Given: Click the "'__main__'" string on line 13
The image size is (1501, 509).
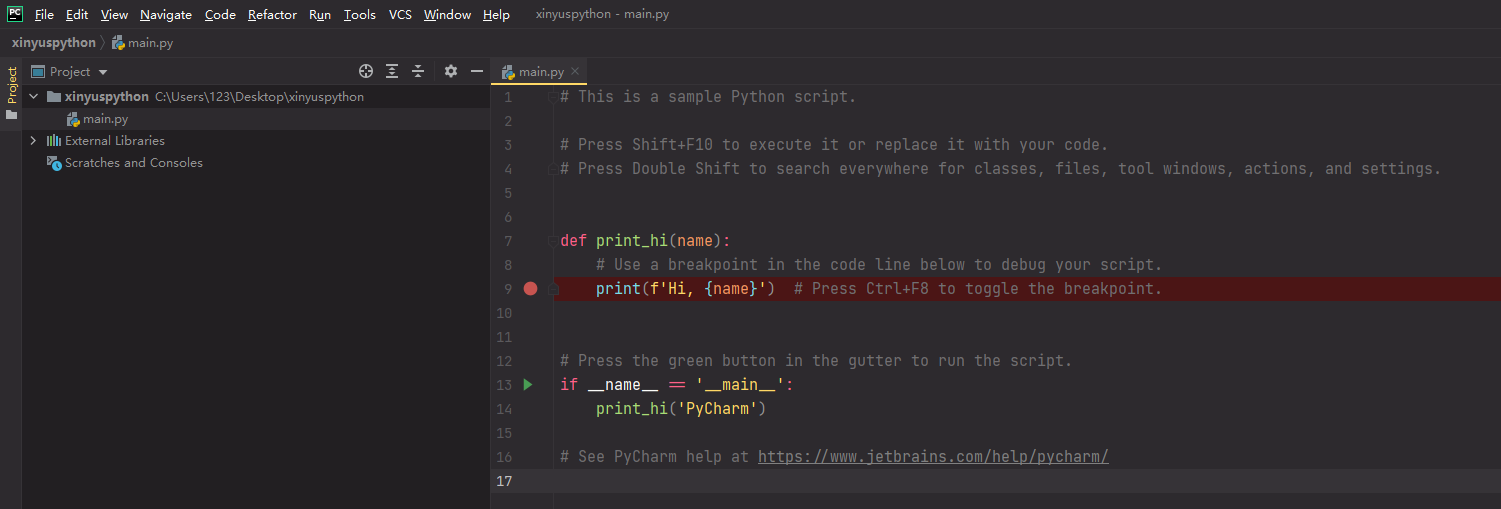Looking at the screenshot, I should [x=740, y=385].
